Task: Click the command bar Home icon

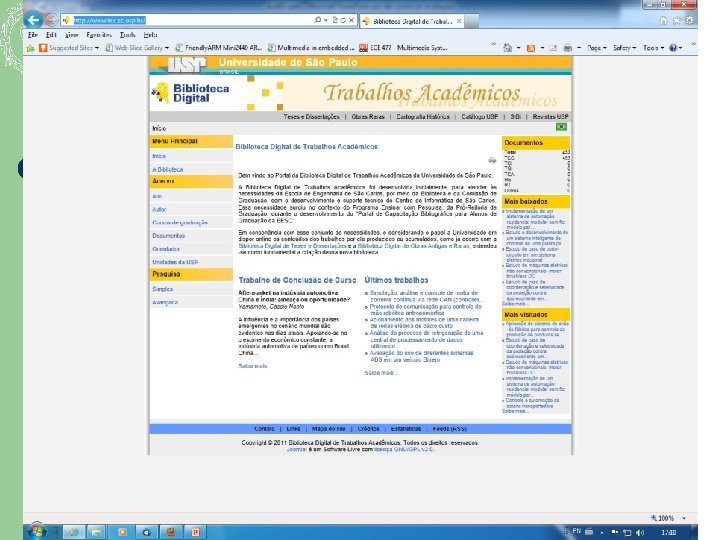Action: tap(507, 48)
